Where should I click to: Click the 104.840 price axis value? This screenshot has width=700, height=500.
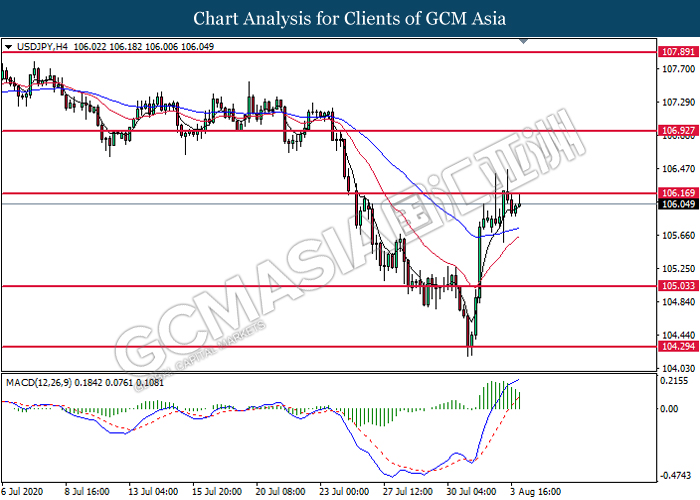(679, 302)
